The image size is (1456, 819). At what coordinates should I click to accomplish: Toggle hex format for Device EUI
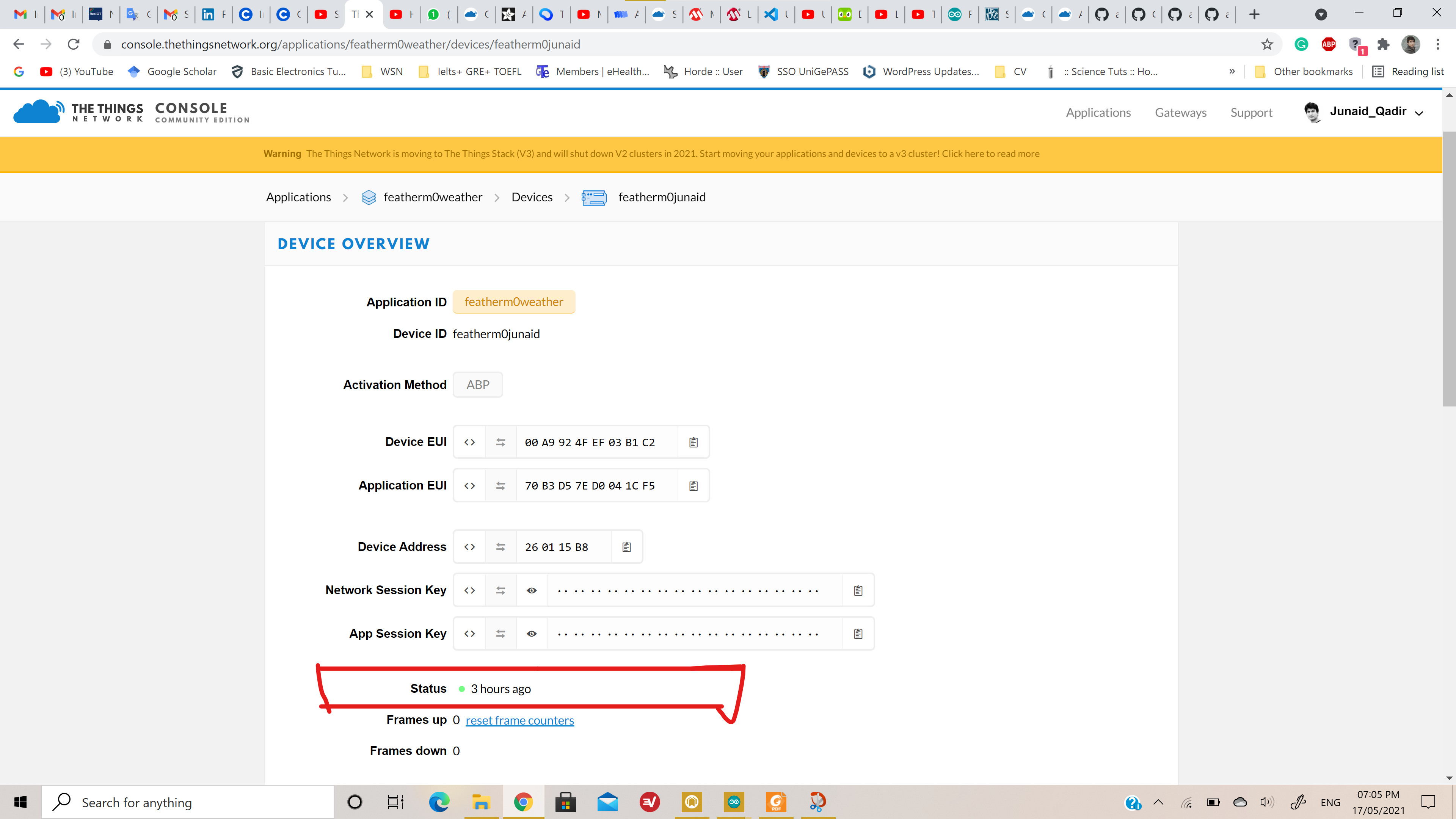click(x=469, y=442)
